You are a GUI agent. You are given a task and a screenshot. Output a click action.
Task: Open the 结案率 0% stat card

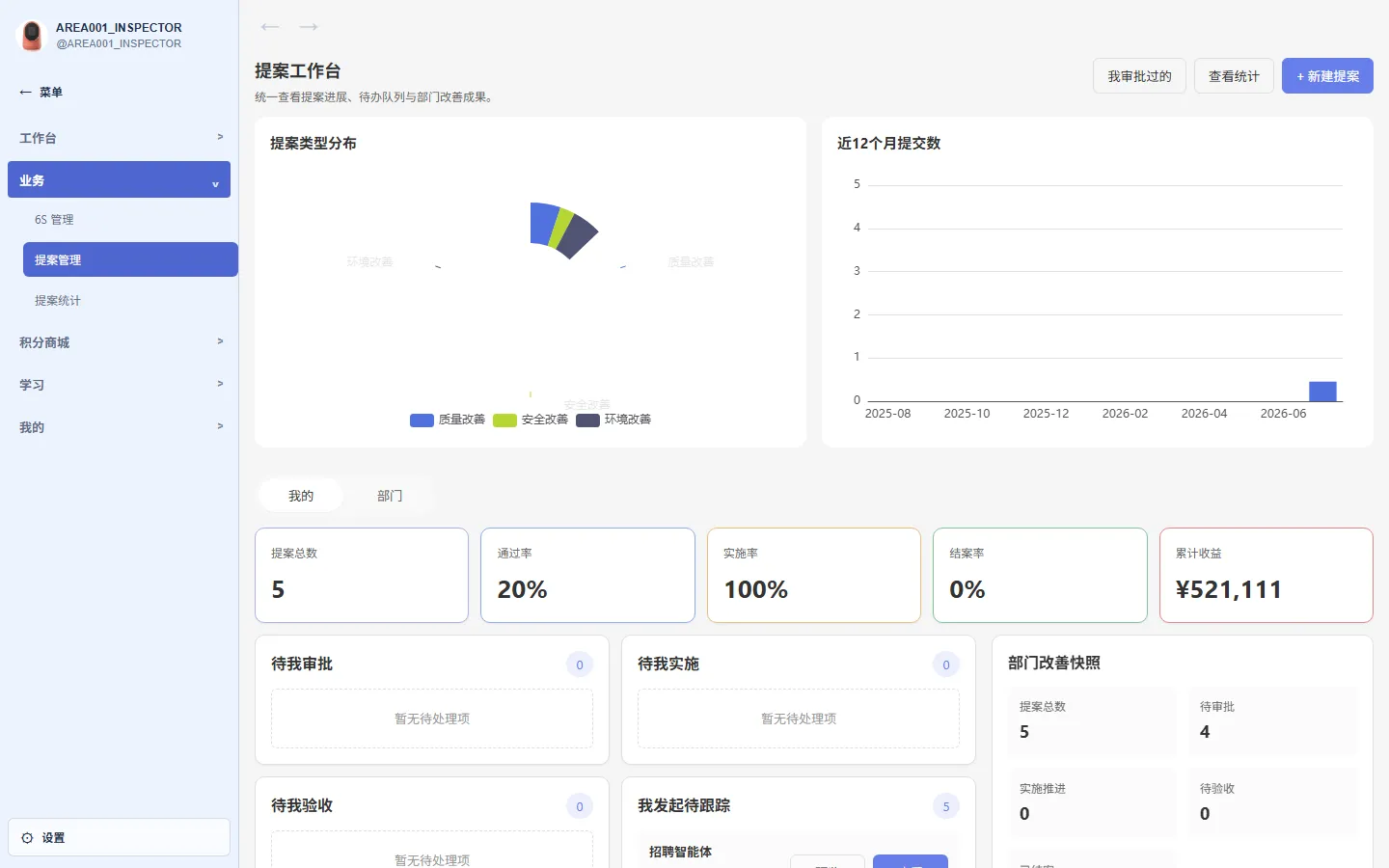pyautogui.click(x=1040, y=575)
